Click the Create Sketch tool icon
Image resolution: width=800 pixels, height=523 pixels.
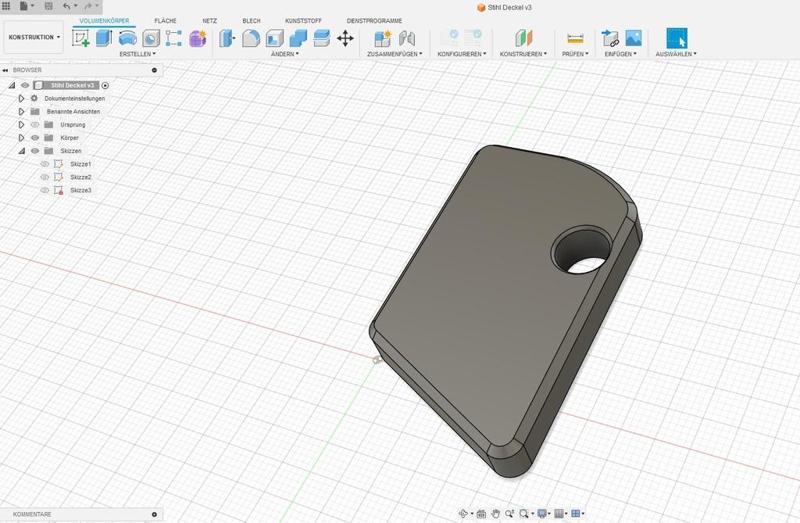(x=81, y=38)
